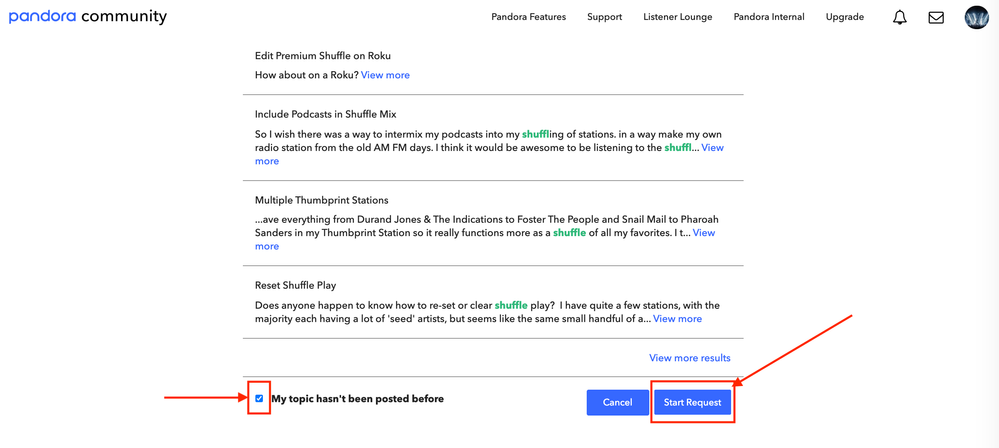Screen dimensions: 999x448
Task: Open the Pandora Features menu
Action: (528, 17)
